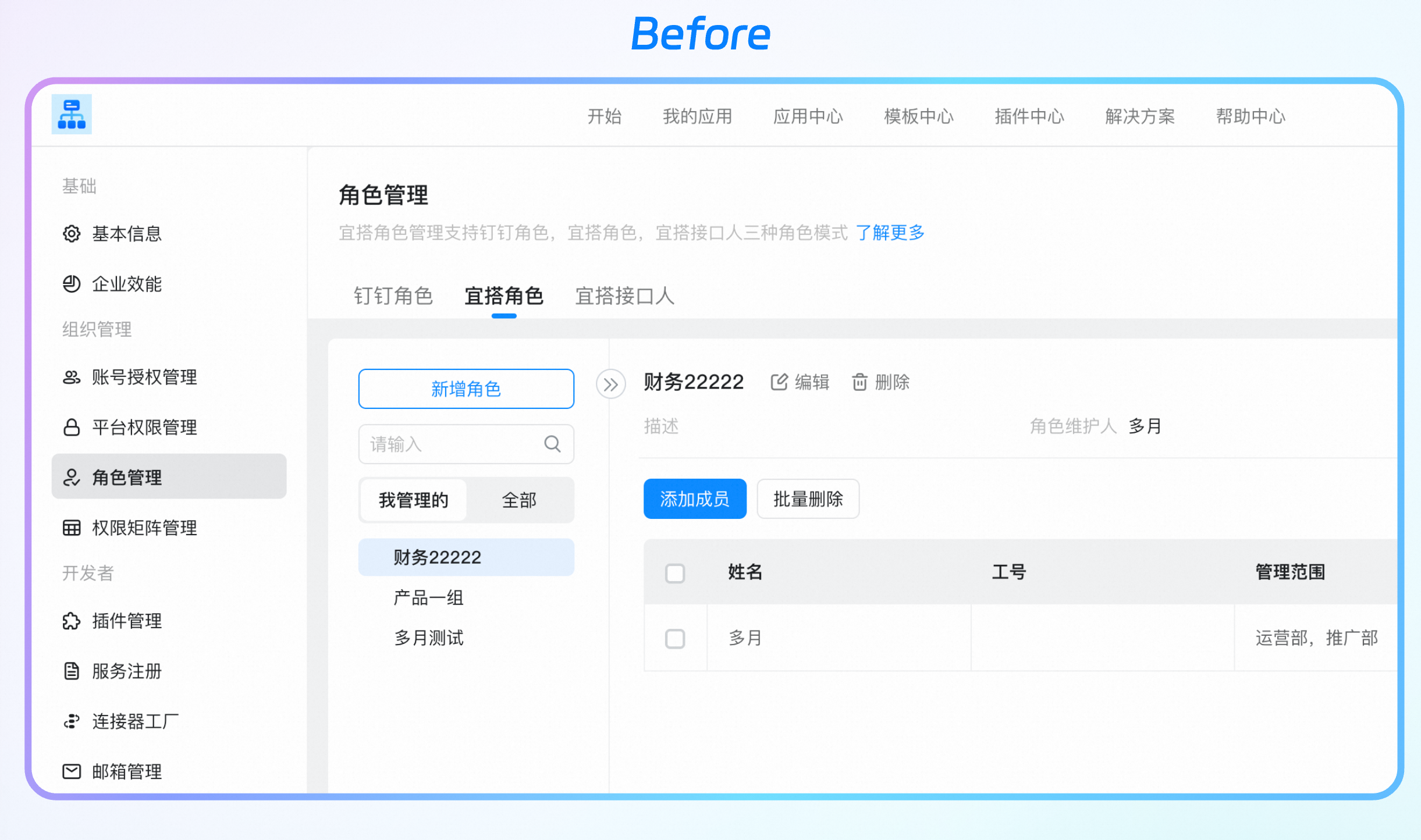1421x840 pixels.
Task: Click the users icon beside 账号授权管理
Action: (x=72, y=377)
